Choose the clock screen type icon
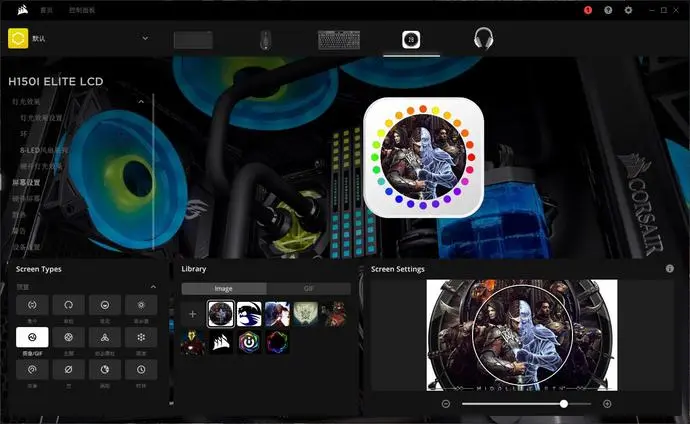Image resolution: width=690 pixels, height=424 pixels. pos(141,369)
